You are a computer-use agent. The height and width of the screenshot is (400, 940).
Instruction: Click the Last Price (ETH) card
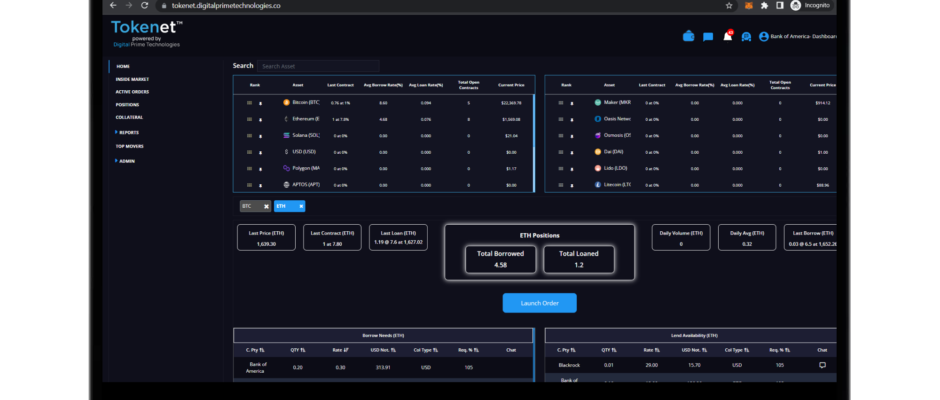click(266, 237)
